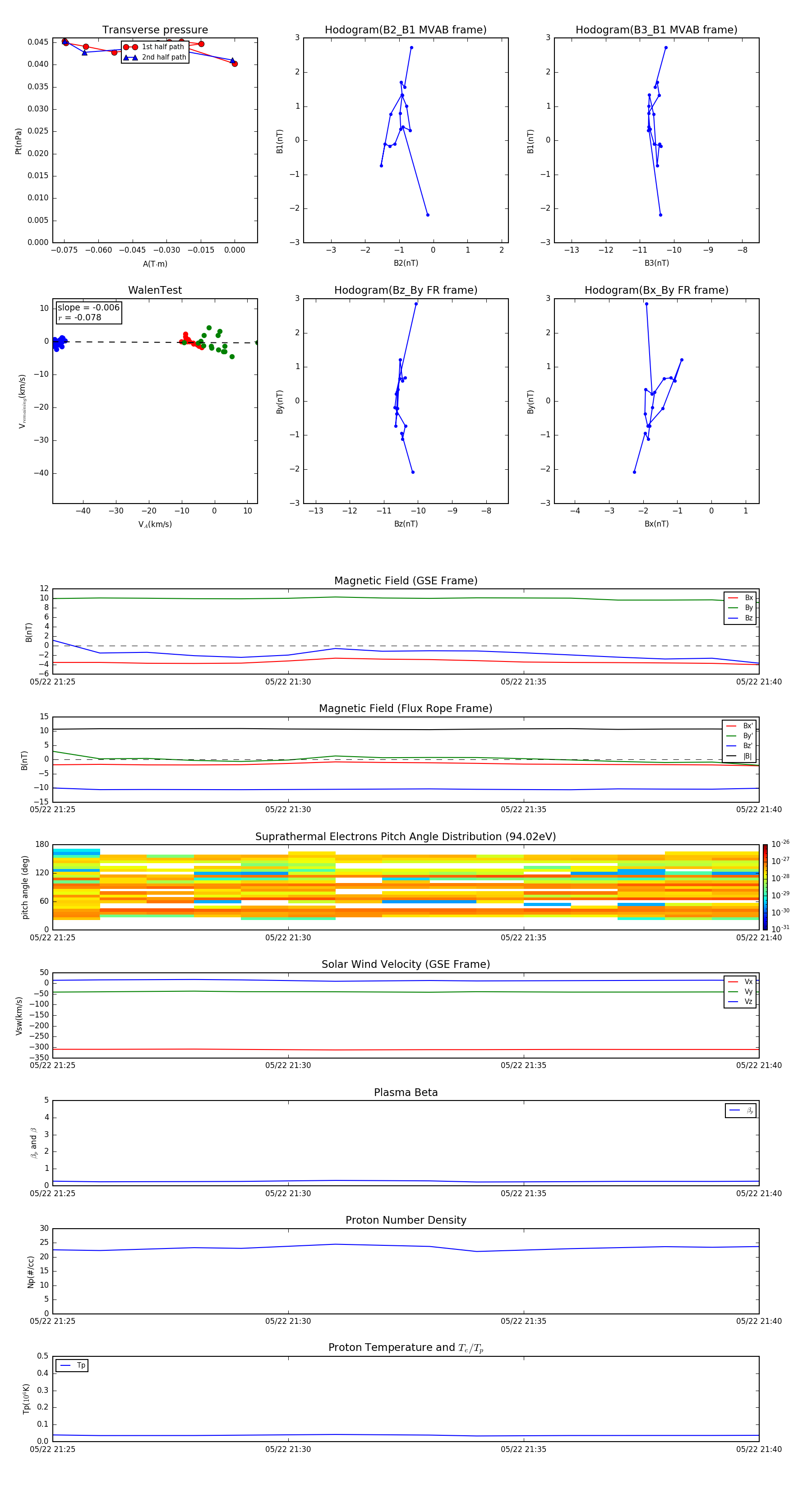Click the 'slope = -0.006' annotation
This screenshot has width=812, height=1489.
(88, 308)
